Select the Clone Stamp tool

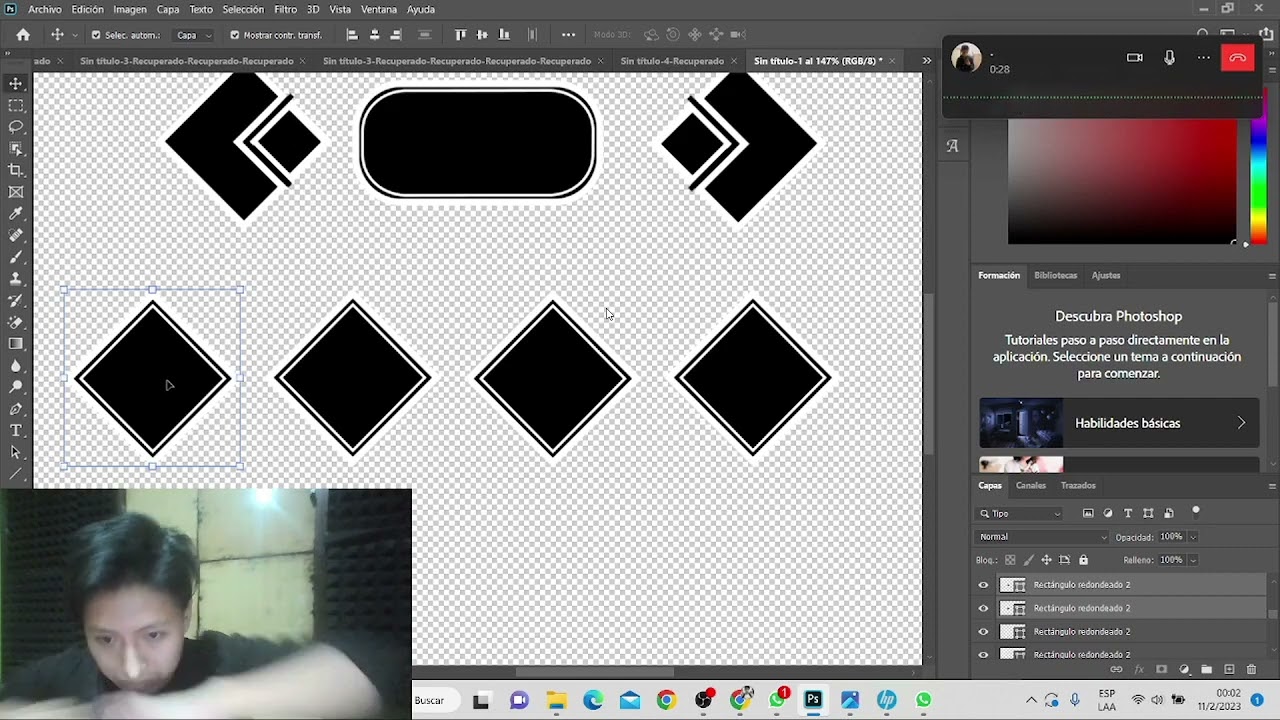coord(16,279)
